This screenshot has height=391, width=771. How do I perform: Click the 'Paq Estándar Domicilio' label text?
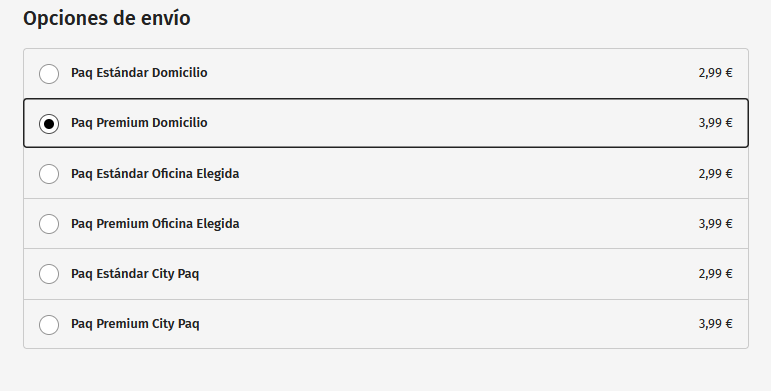[139, 73]
